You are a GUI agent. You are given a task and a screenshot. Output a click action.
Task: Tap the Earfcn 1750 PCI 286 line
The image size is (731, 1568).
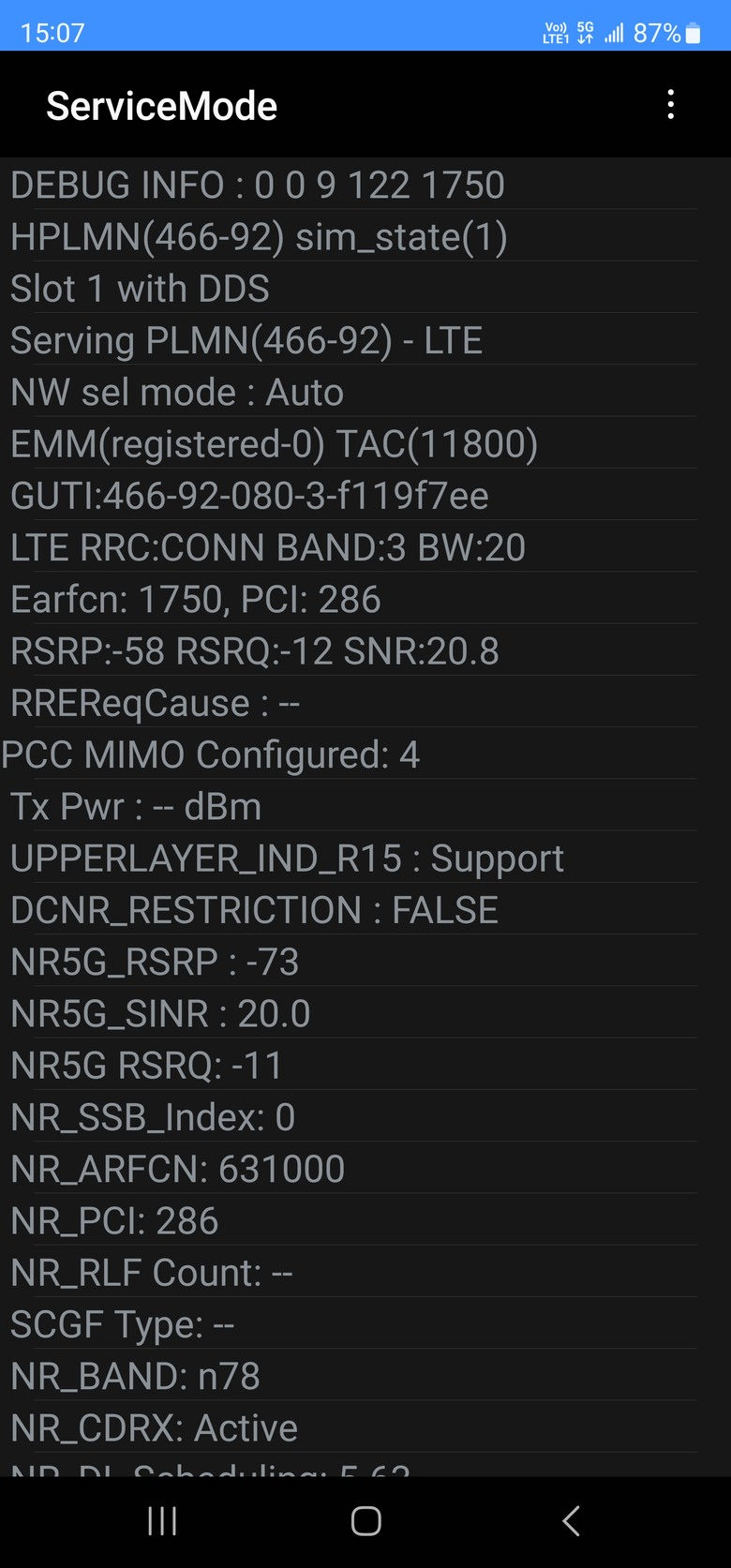[349, 599]
